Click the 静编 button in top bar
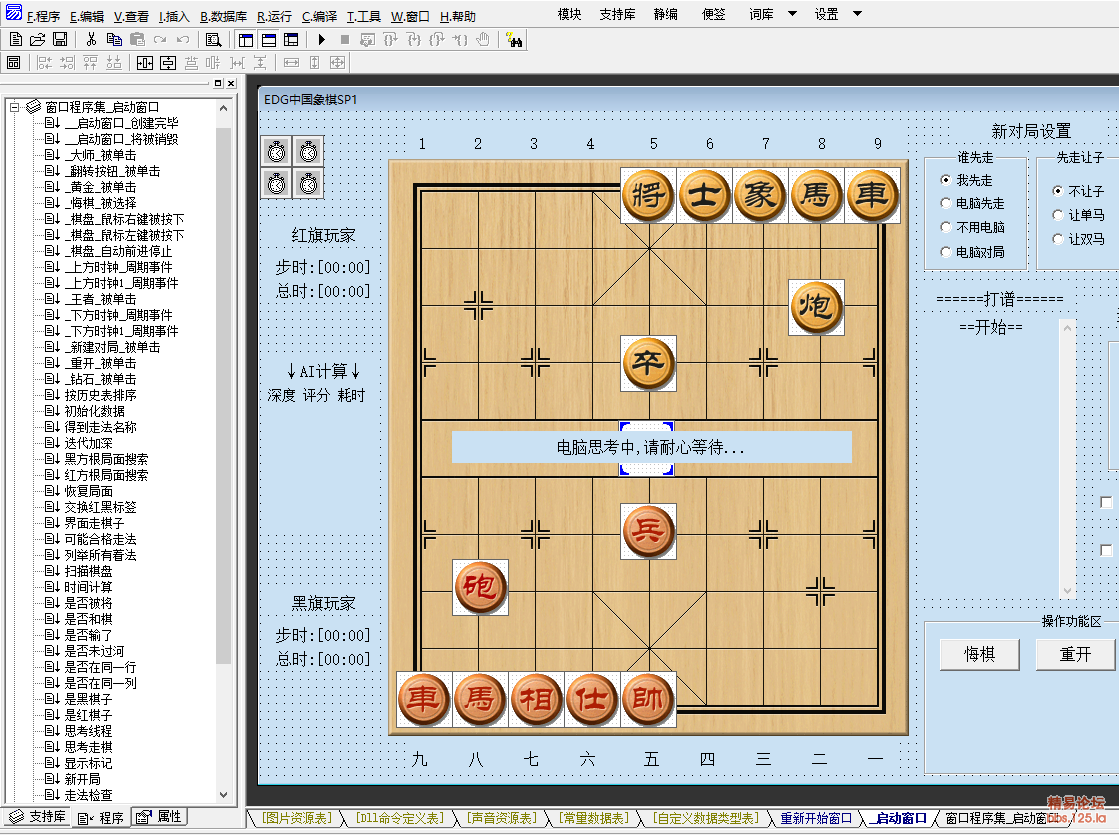 tap(666, 14)
